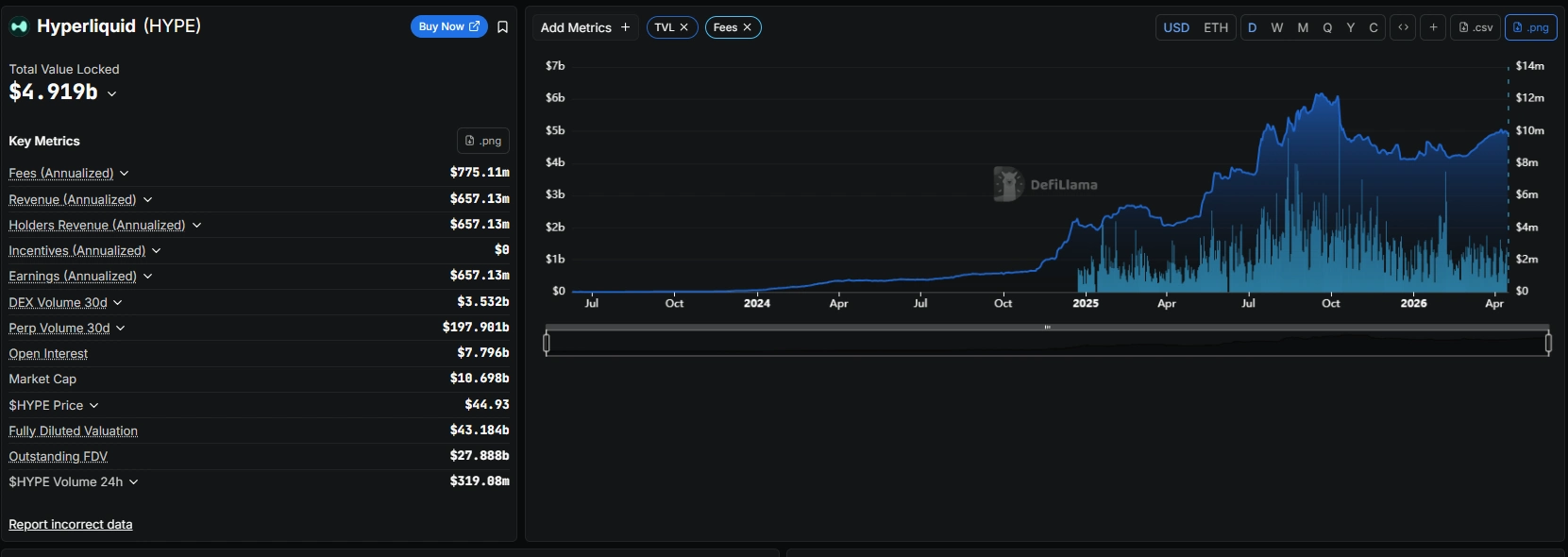This screenshot has height=557, width=1568.
Task: Expand the Perp Volume 30d row
Action: click(x=121, y=329)
